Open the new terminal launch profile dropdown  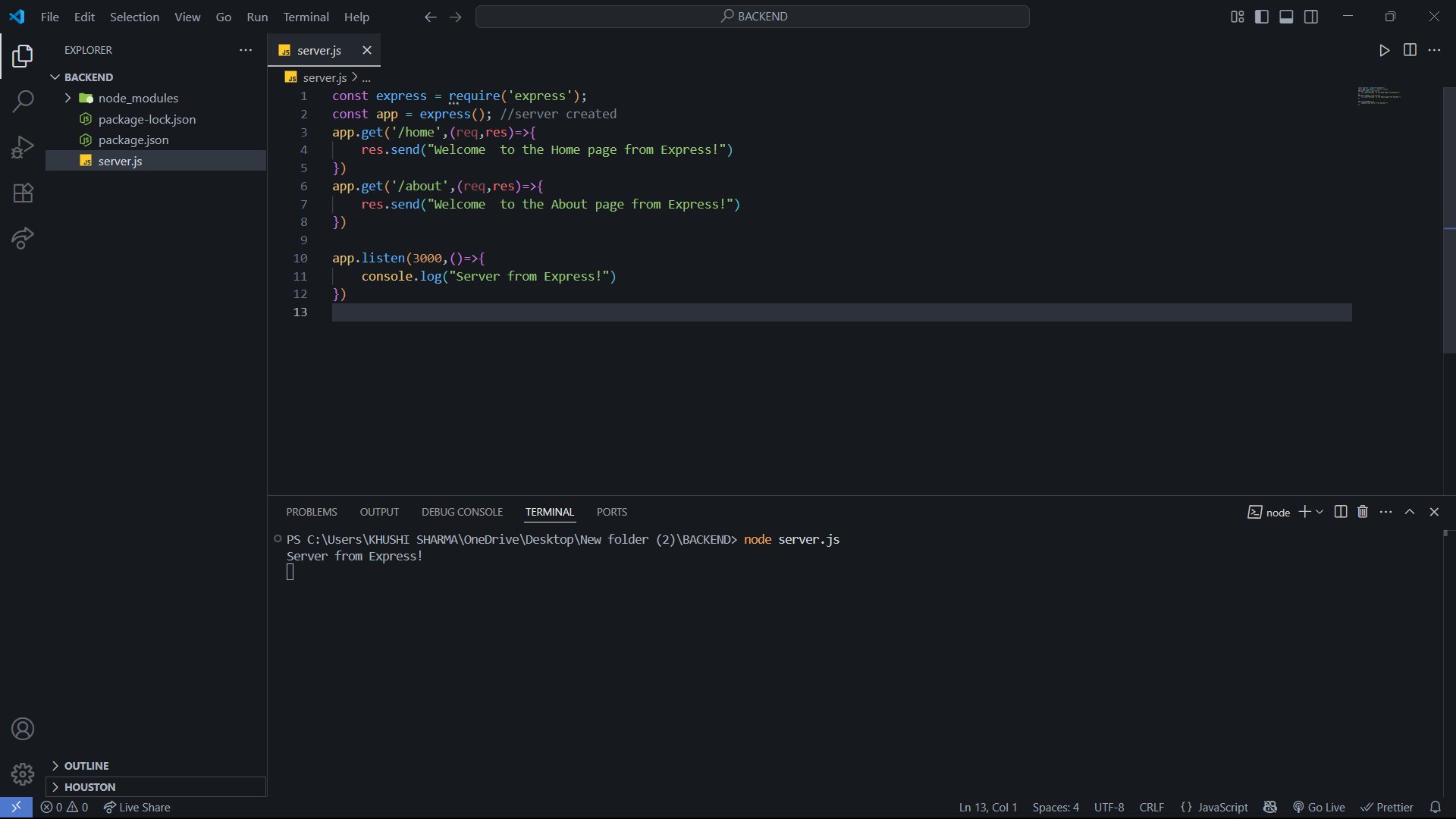point(1319,512)
